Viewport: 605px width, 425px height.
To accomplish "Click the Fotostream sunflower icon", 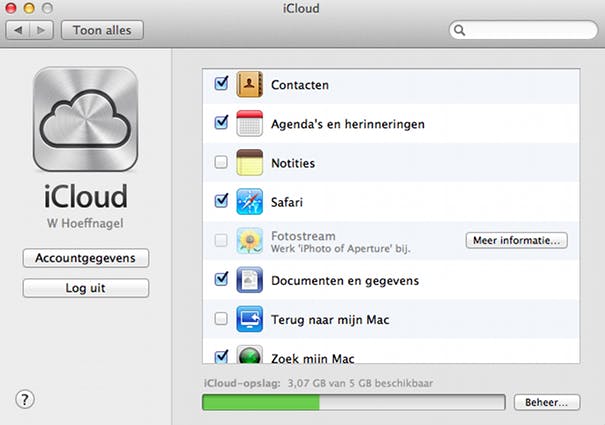I will click(249, 240).
